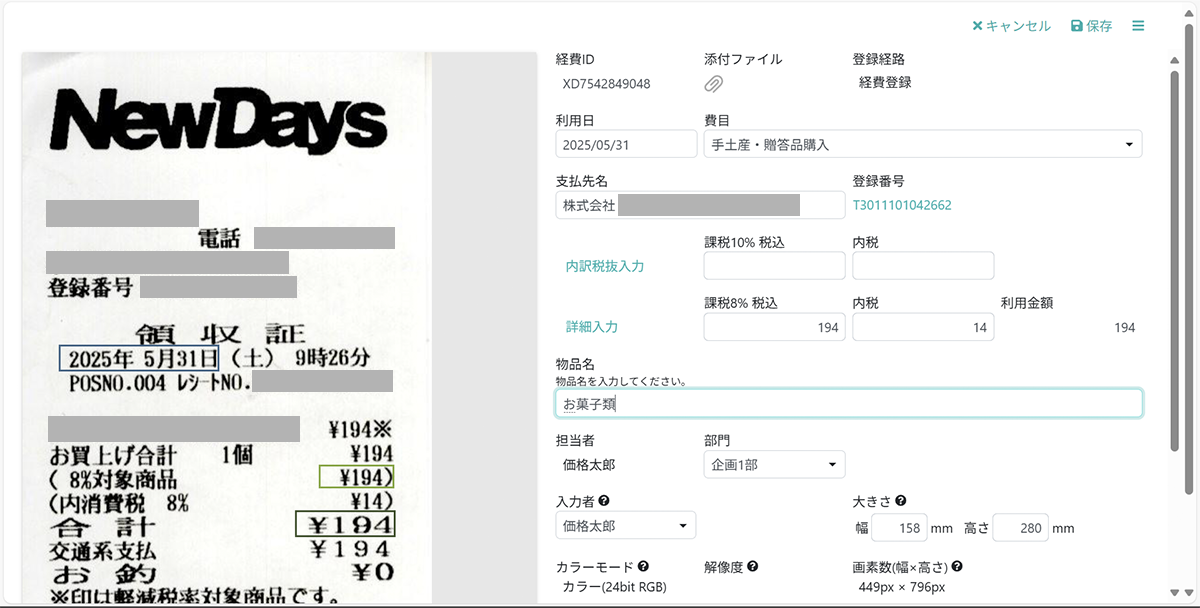Save the expense with 保存
The image size is (1200, 608).
point(1092,26)
